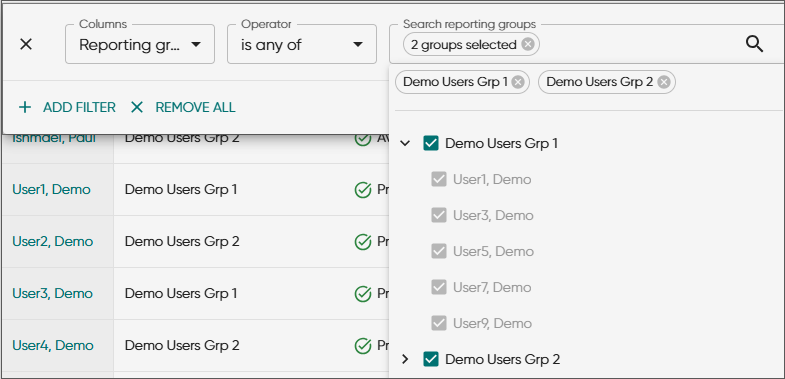
Task: Toggle the User5, Demo checkbox
Action: point(439,251)
